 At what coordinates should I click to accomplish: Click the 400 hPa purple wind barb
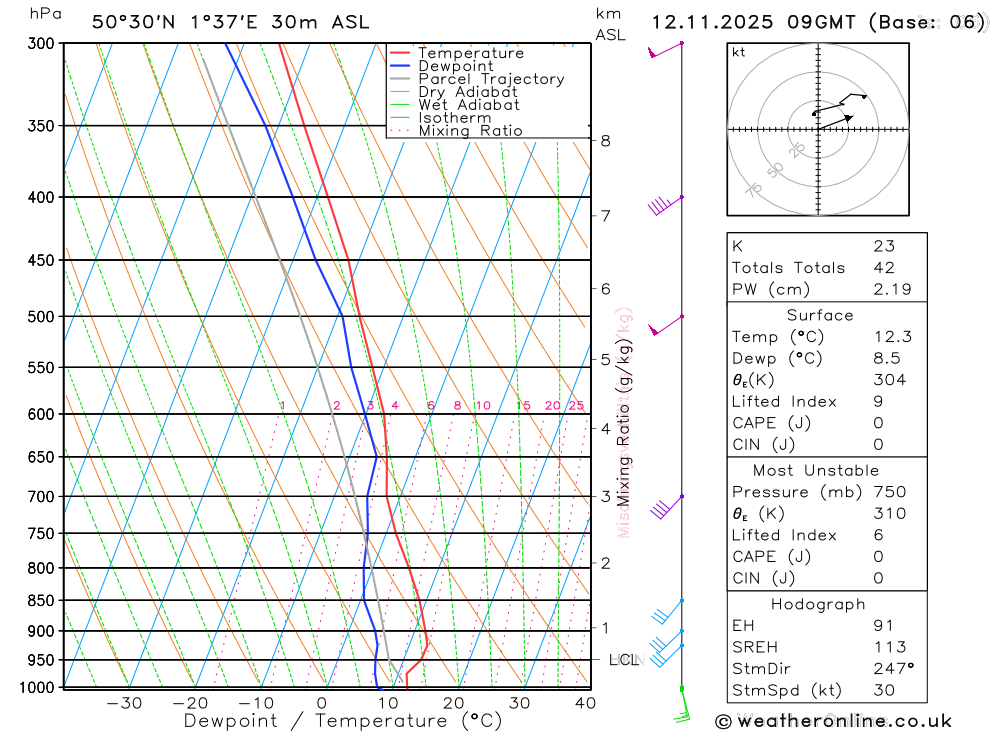point(665,206)
